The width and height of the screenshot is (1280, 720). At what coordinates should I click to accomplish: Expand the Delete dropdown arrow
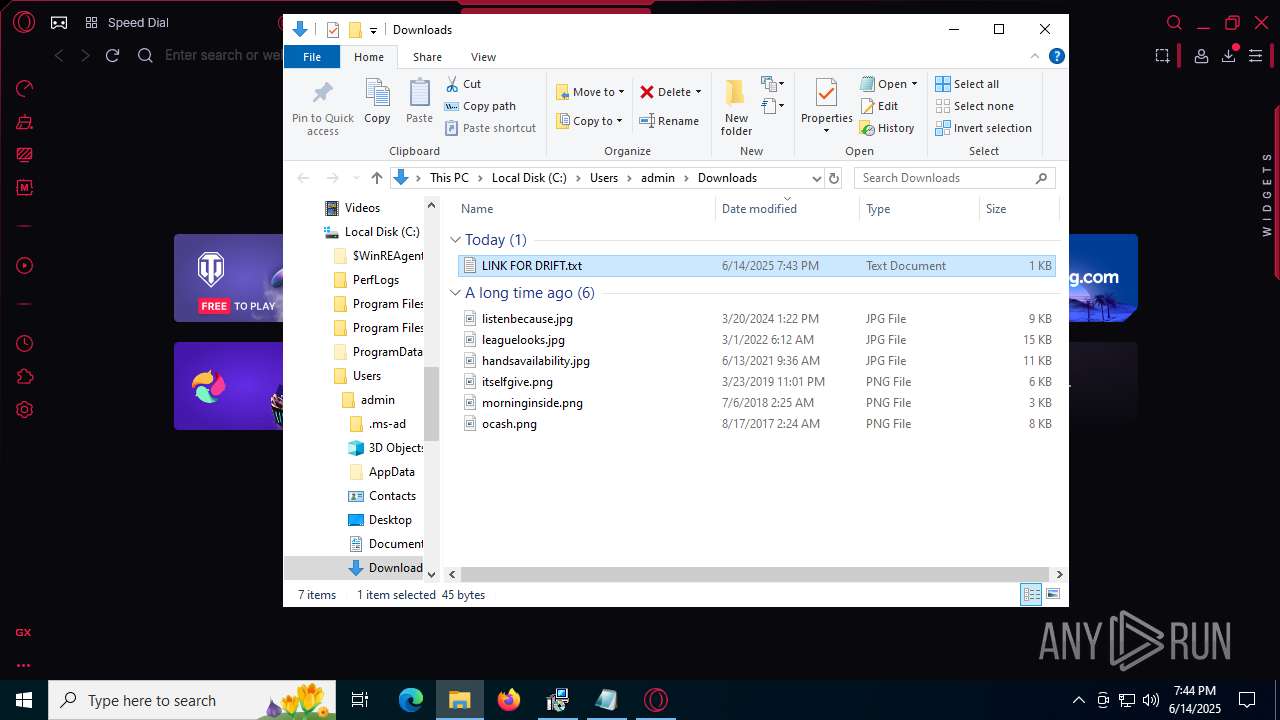click(698, 92)
